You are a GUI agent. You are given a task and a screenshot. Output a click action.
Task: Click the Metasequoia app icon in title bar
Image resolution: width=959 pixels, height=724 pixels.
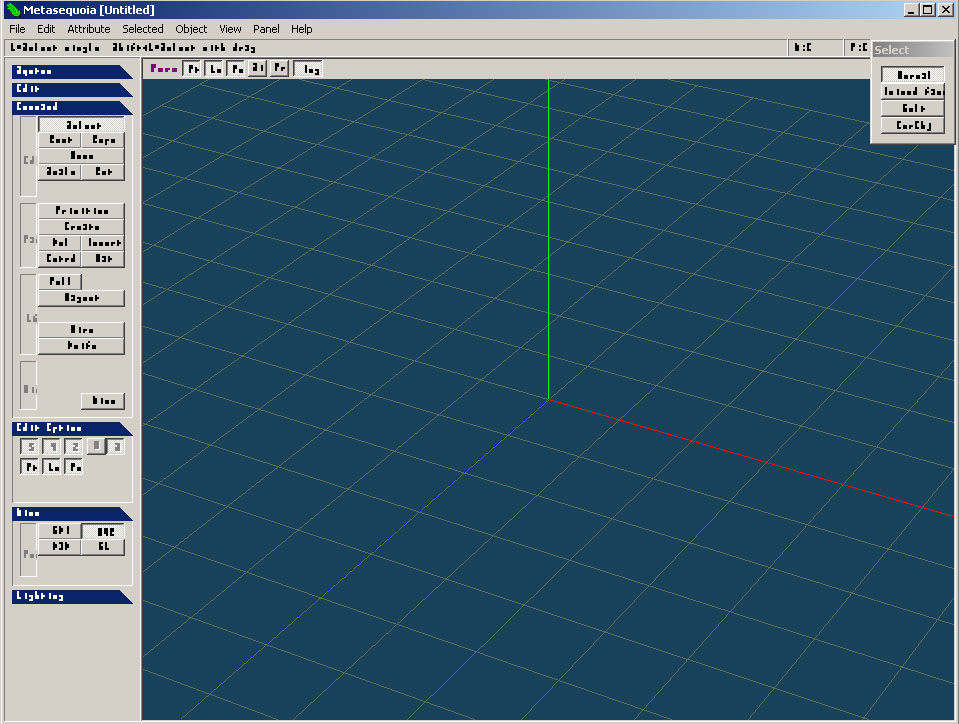(x=13, y=10)
